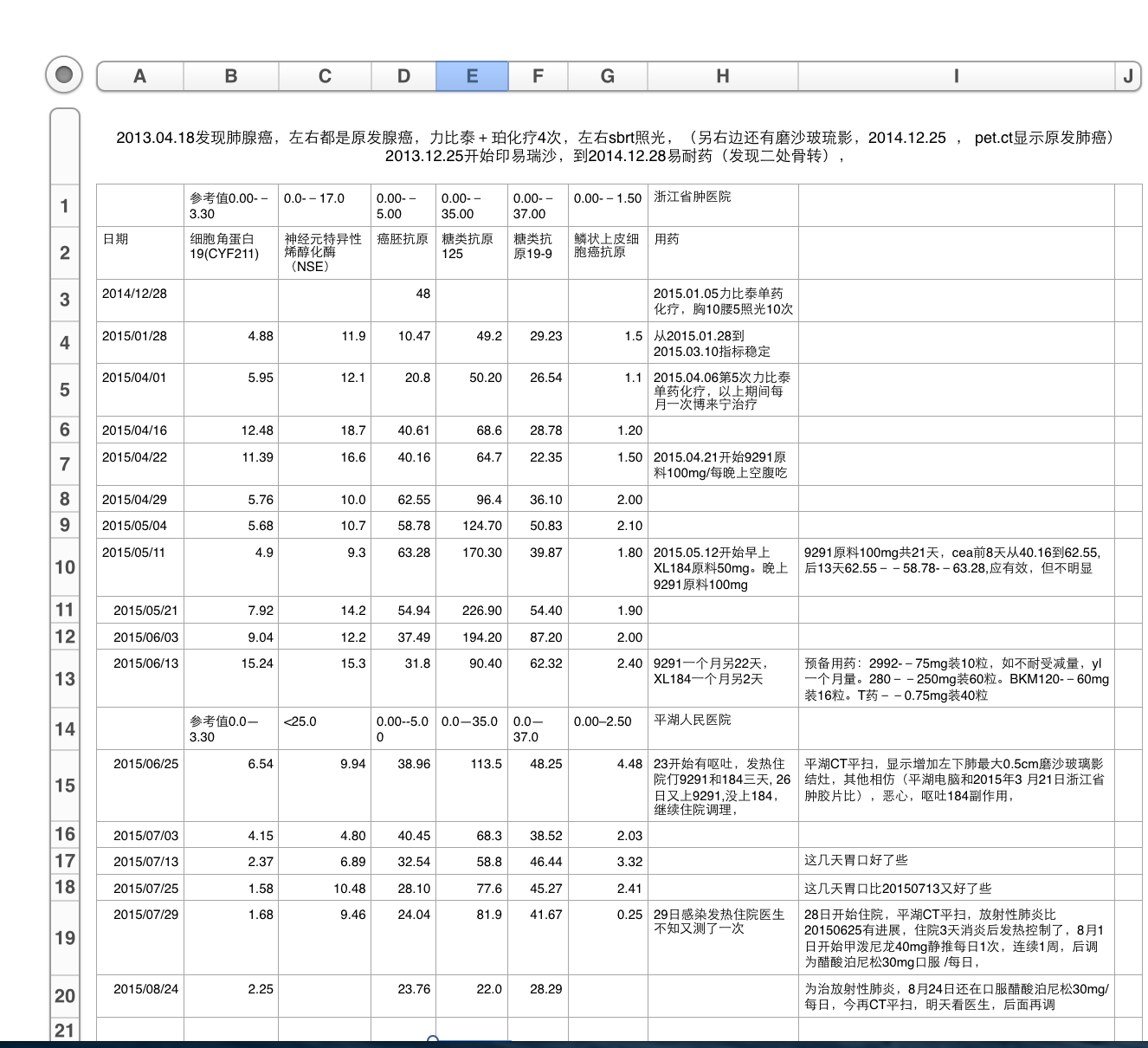
Task: Select column I header
Action: pos(957,76)
